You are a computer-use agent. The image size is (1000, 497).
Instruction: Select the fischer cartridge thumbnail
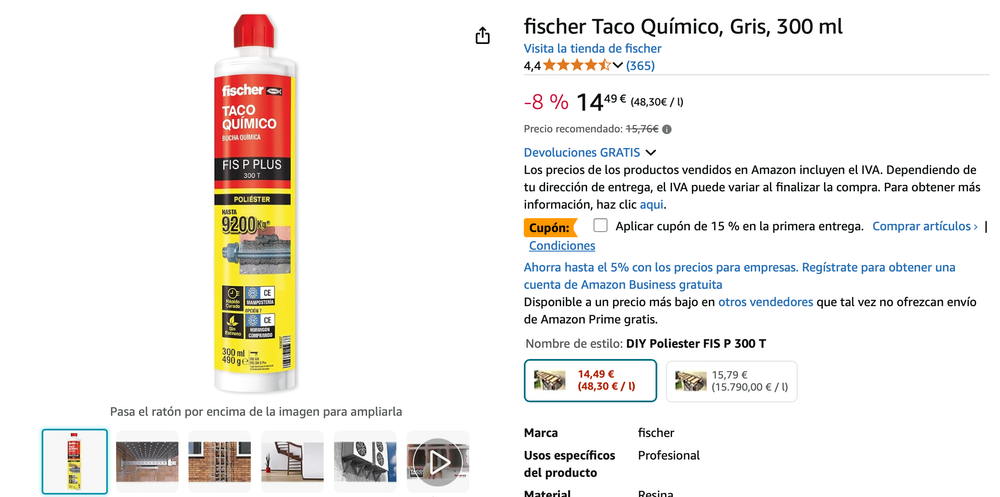point(75,461)
